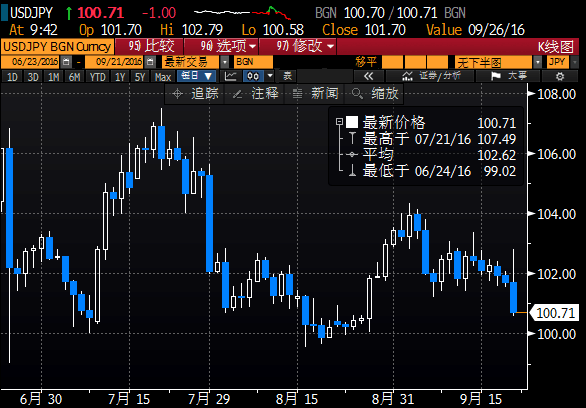Select the Max range tab
586x408 pixels.
pyautogui.click(x=163, y=77)
